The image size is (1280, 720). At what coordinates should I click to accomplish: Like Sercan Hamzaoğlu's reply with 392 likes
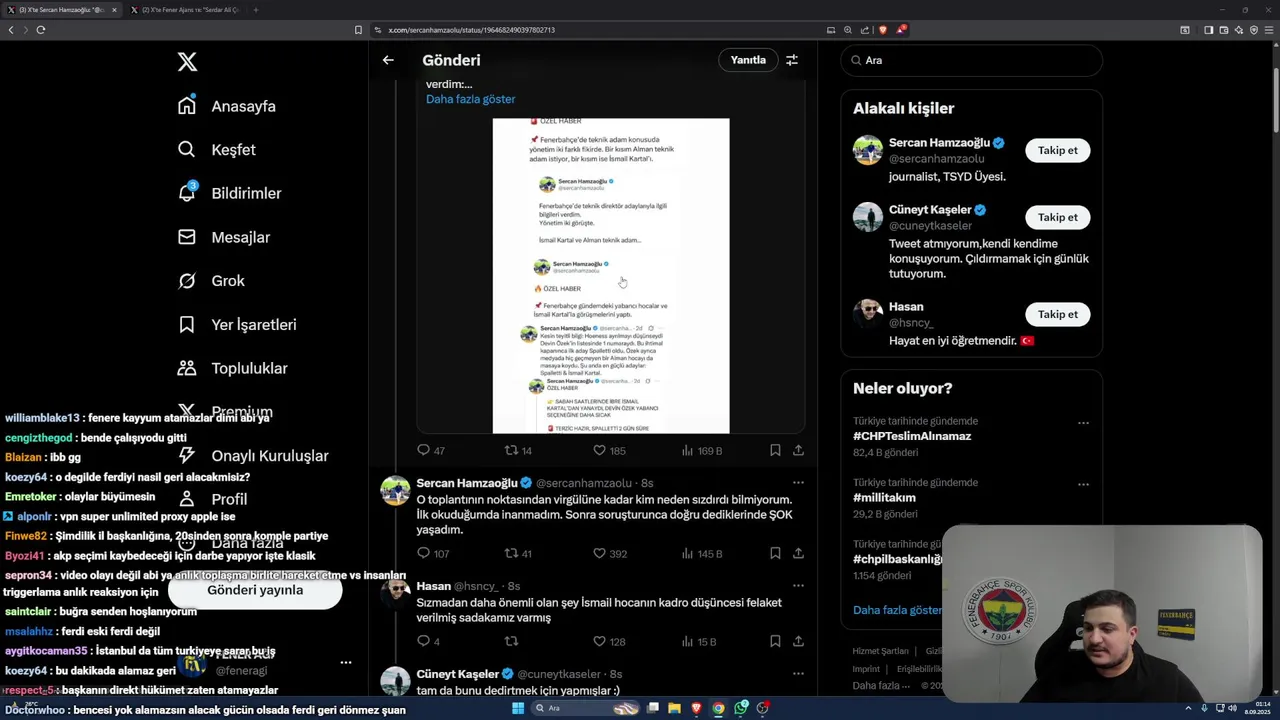click(609, 553)
